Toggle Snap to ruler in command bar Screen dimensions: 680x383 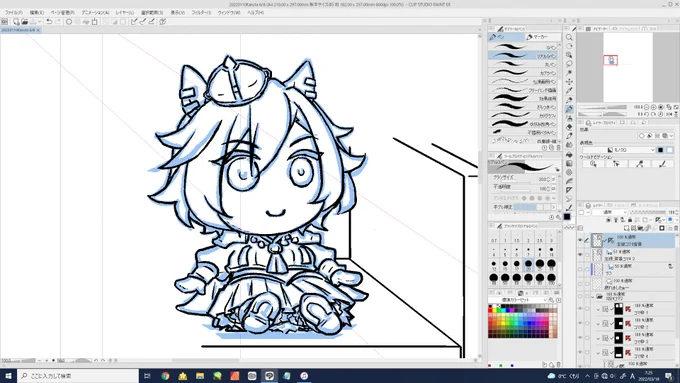(134, 21)
